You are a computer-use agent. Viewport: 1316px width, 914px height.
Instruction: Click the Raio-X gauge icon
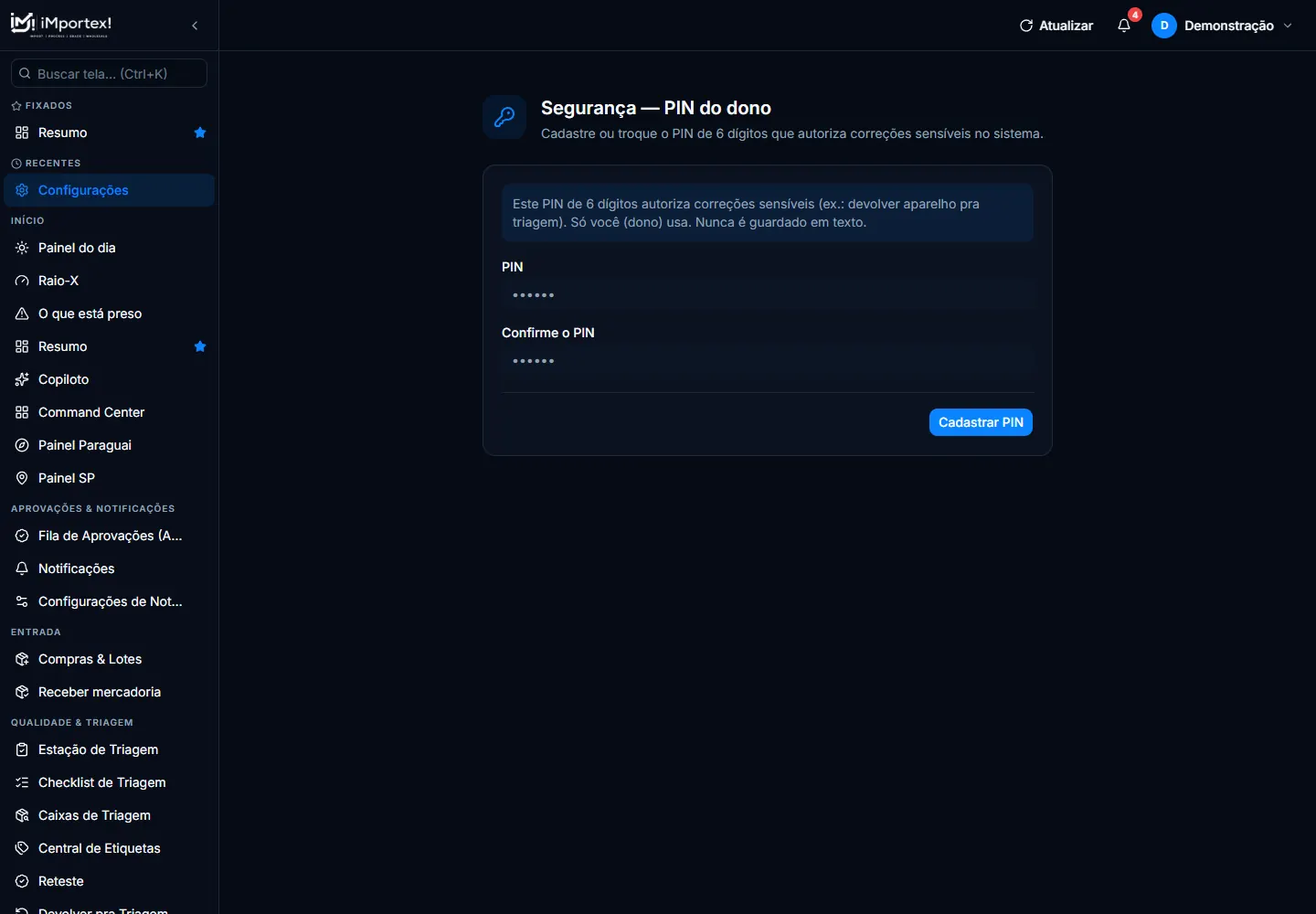tap(22, 281)
